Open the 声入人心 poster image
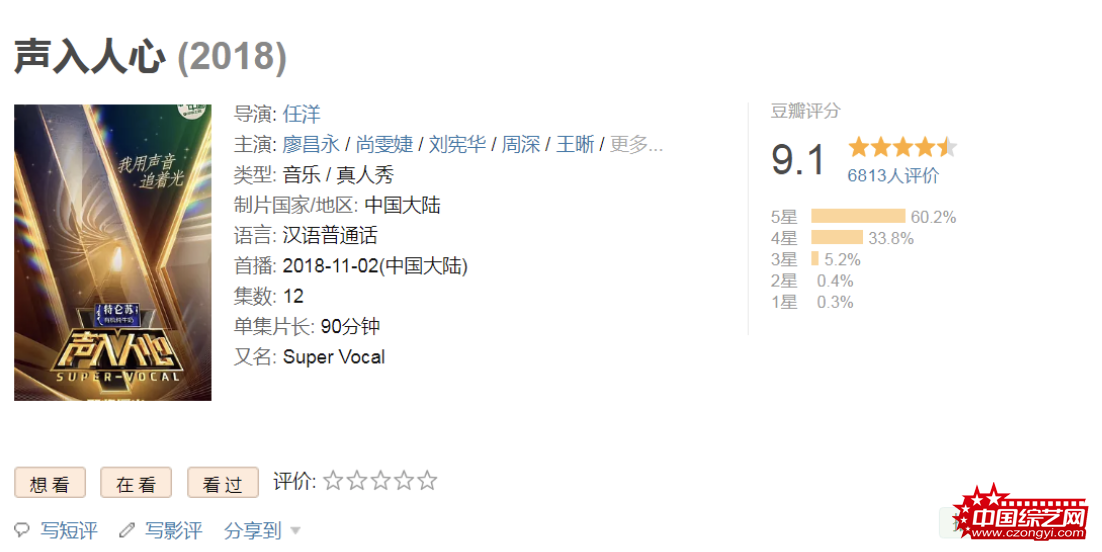 (112, 252)
